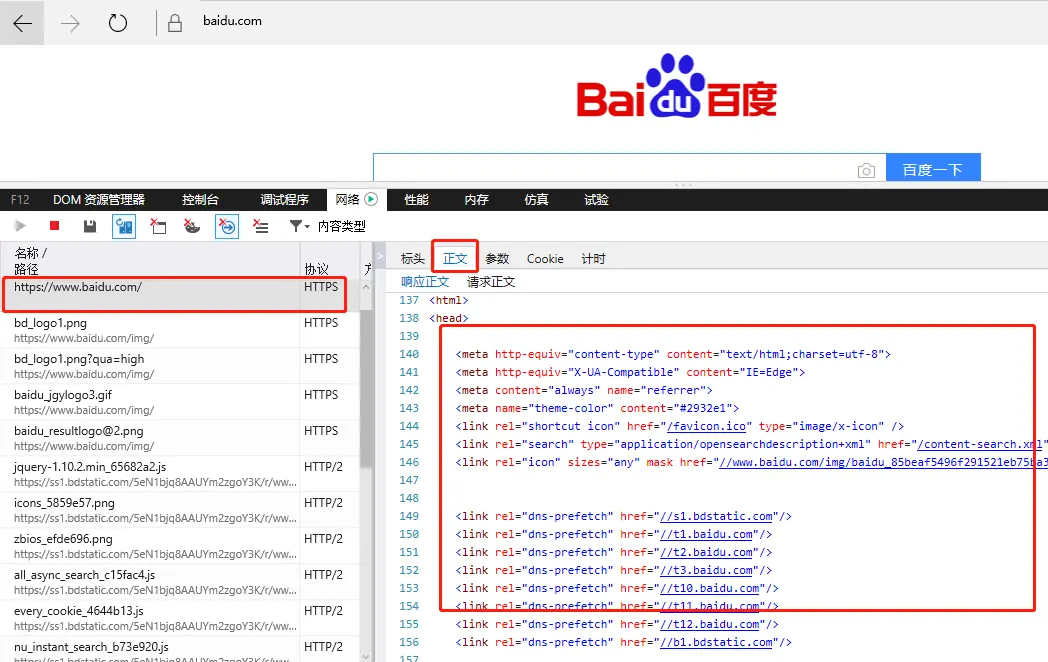Image resolution: width=1048 pixels, height=662 pixels.
Task: Select the zbios_efde696.png request
Action: (180, 546)
